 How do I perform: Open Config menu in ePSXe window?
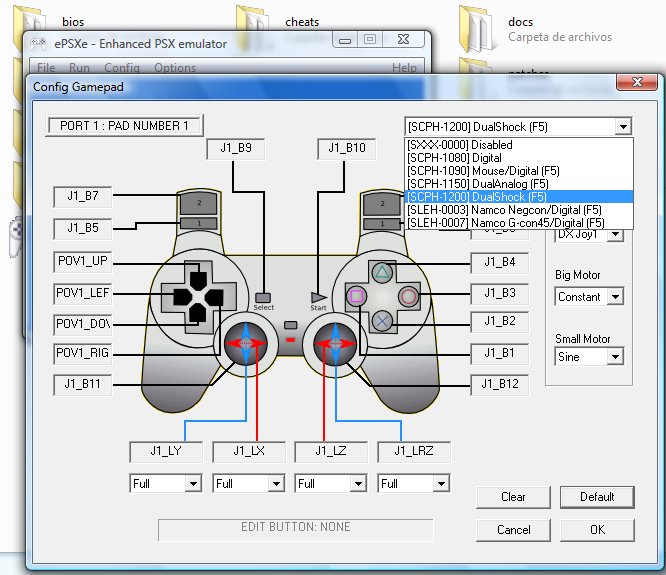pos(122,68)
